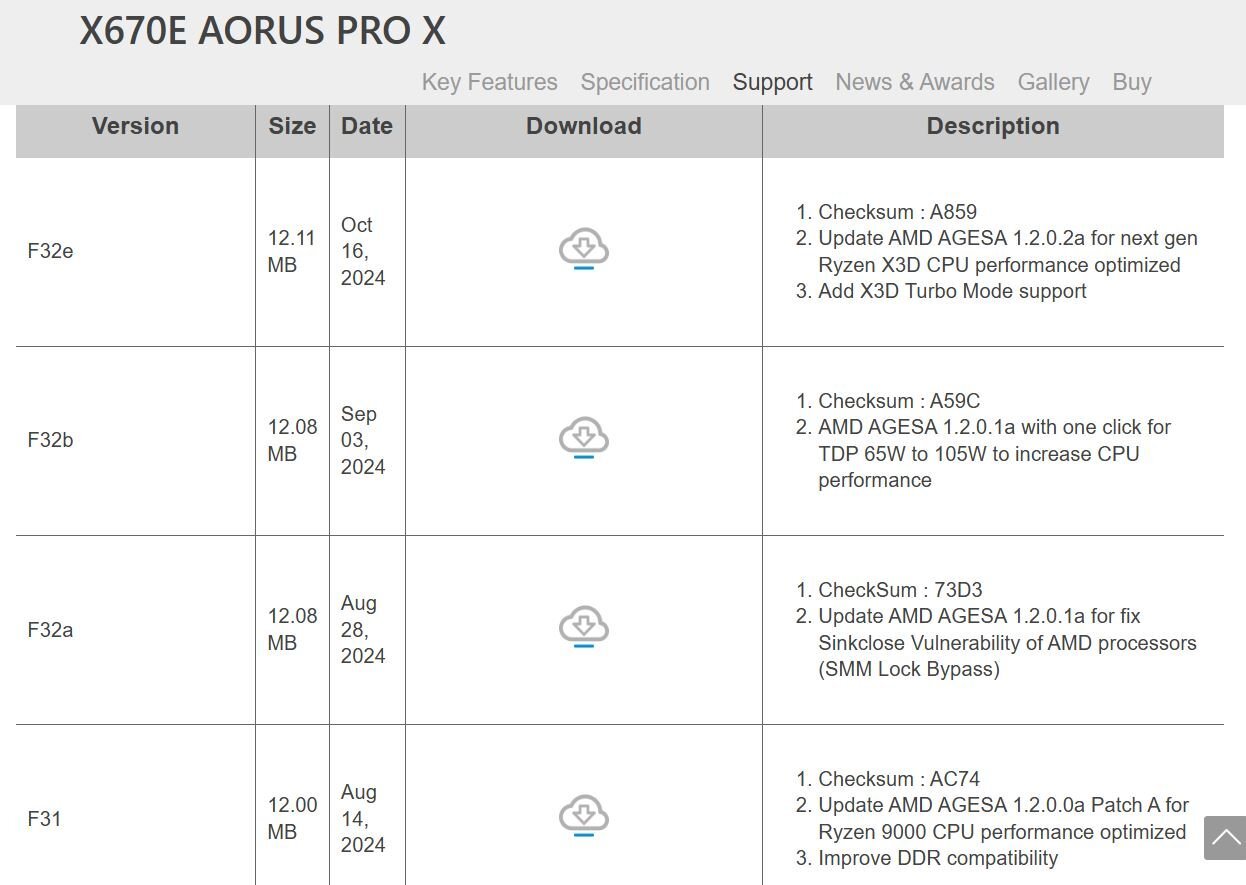Click Checksum : AC74 line
The height and width of the screenshot is (885, 1246).
point(899,779)
